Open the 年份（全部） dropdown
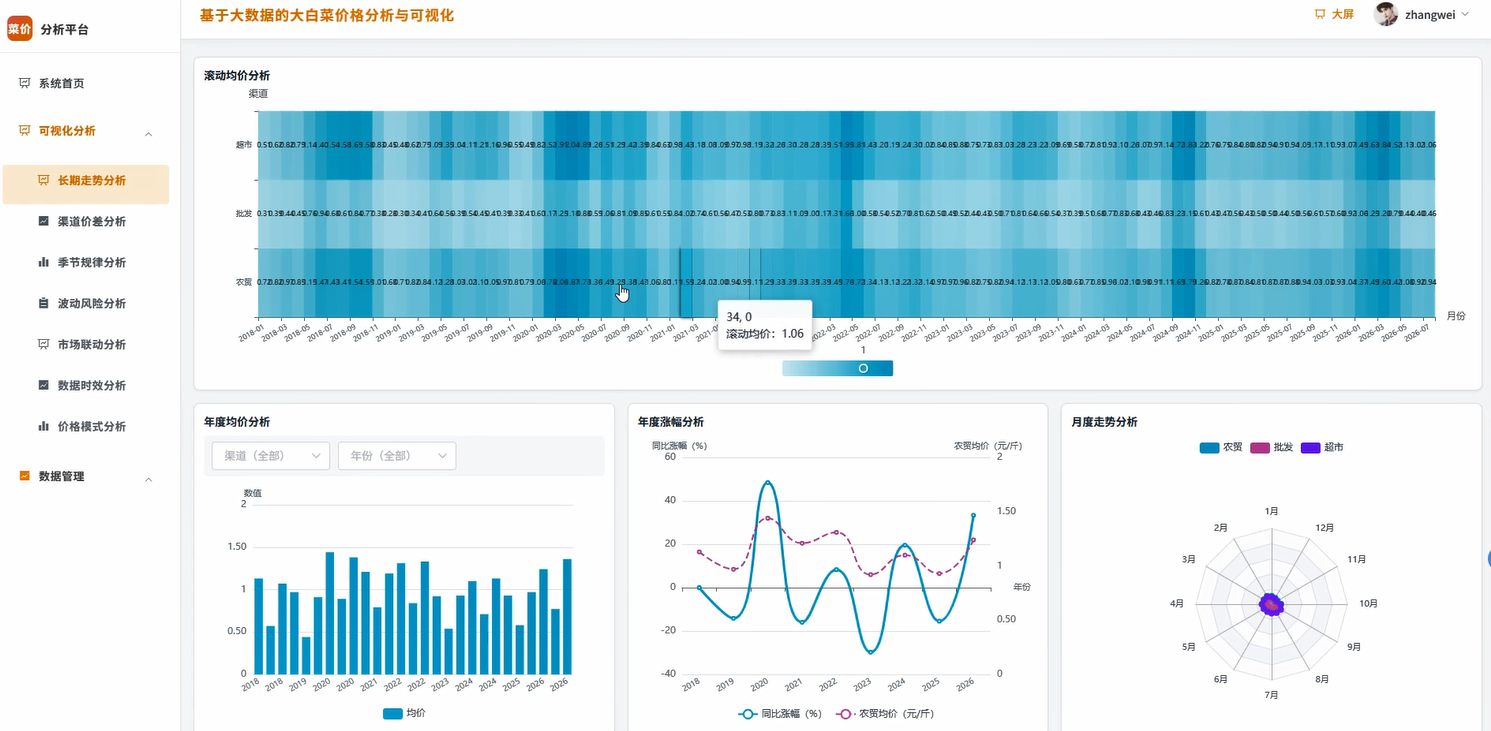The height and width of the screenshot is (731, 1491). click(x=397, y=456)
